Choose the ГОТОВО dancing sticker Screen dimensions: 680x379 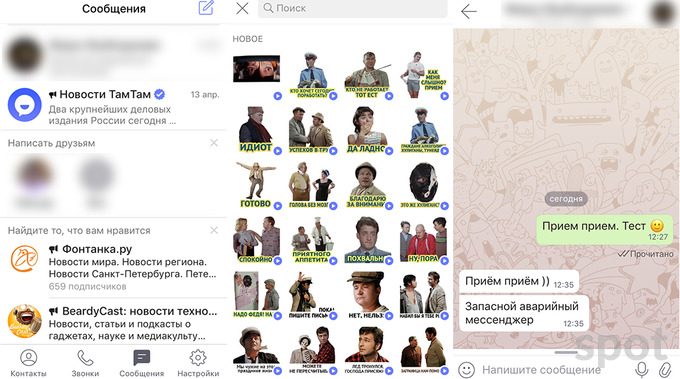coord(256,185)
